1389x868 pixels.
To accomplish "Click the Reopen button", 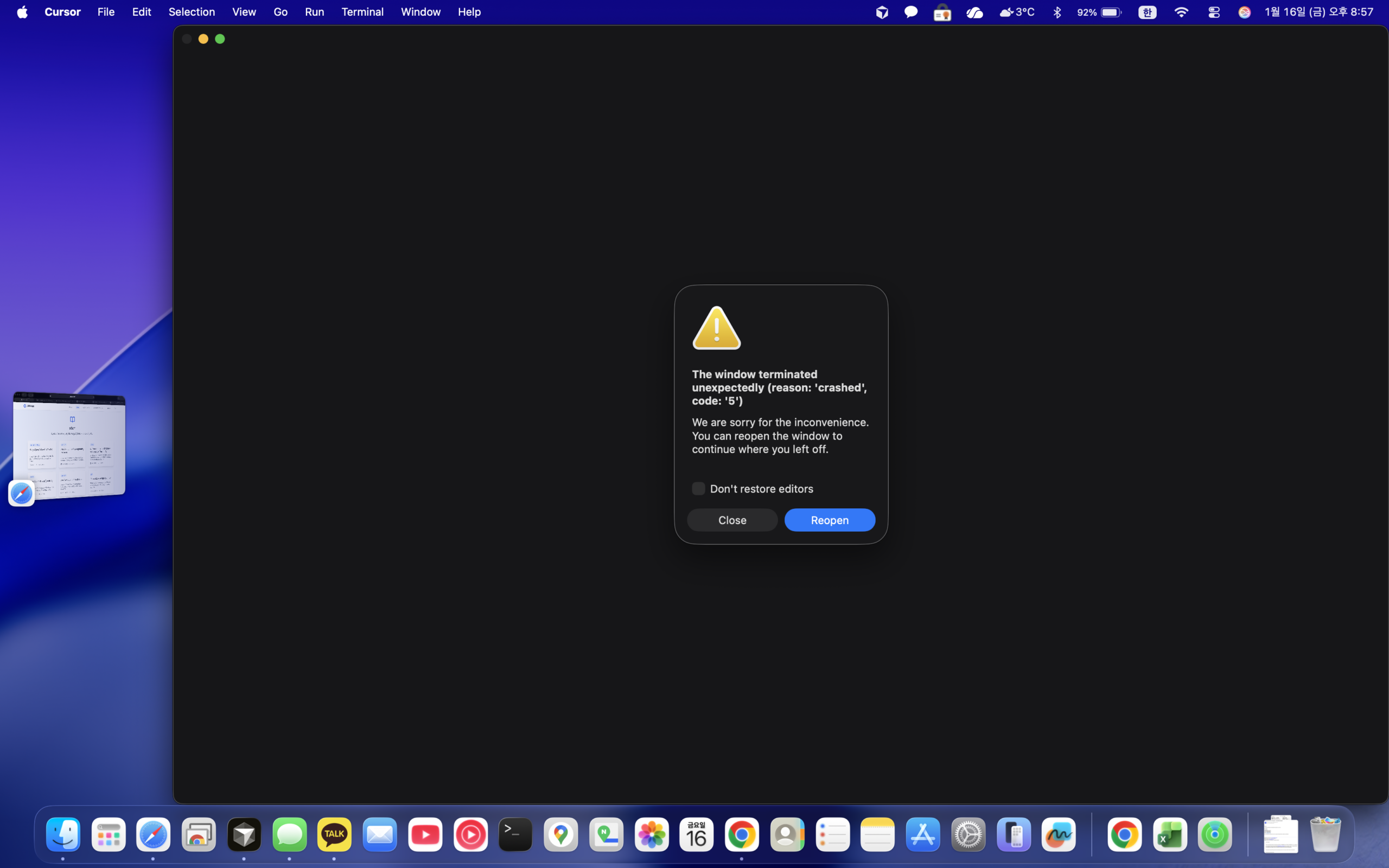I will click(830, 520).
